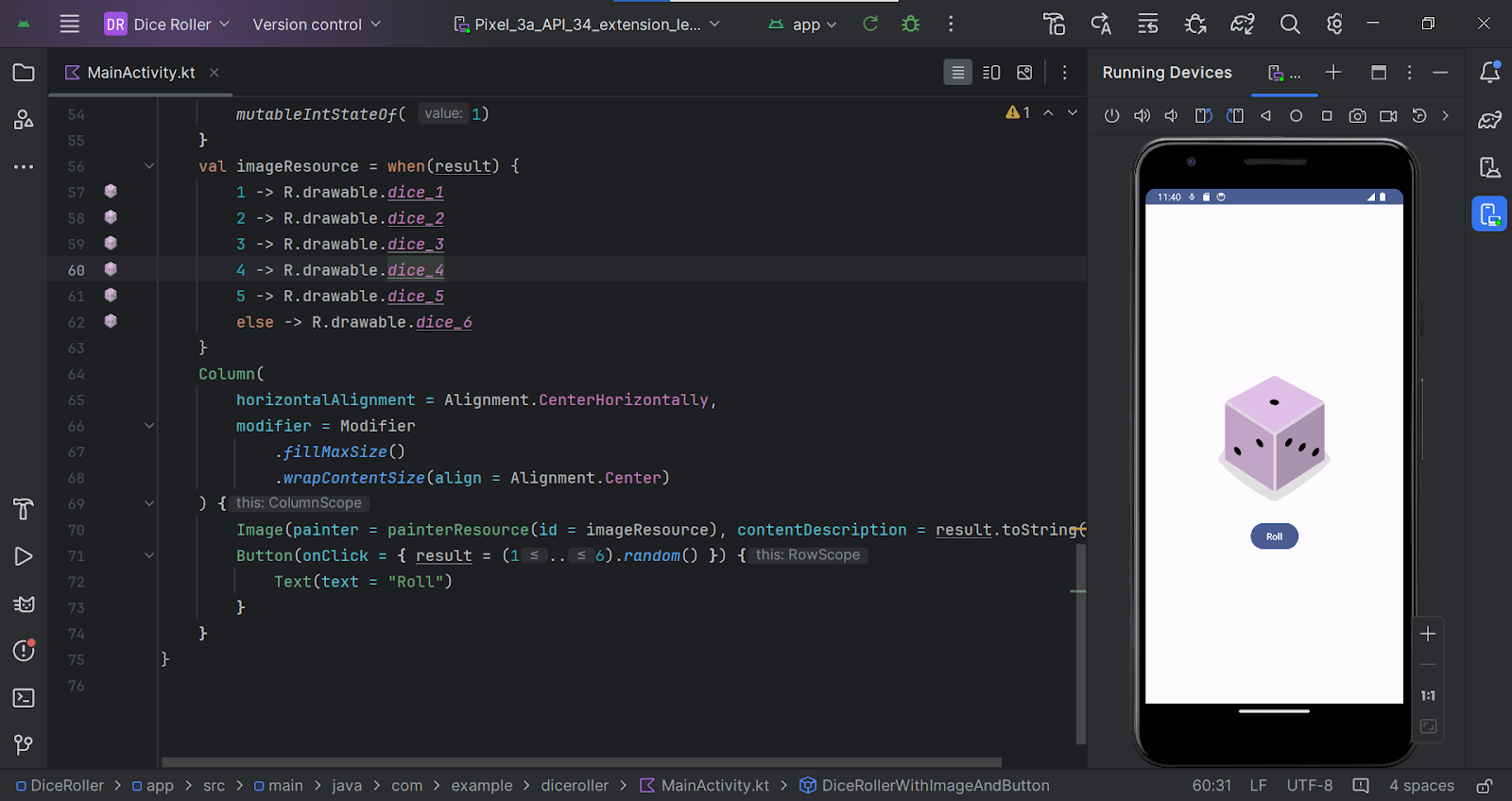This screenshot has height=801, width=1512.
Task: Open the Logcat tool window
Action: tap(24, 604)
